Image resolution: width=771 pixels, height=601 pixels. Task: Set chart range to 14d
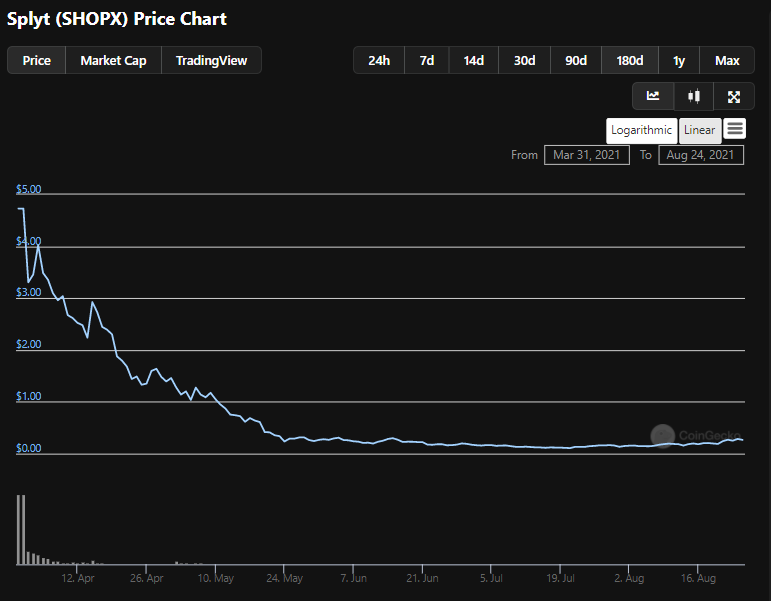pyautogui.click(x=474, y=60)
